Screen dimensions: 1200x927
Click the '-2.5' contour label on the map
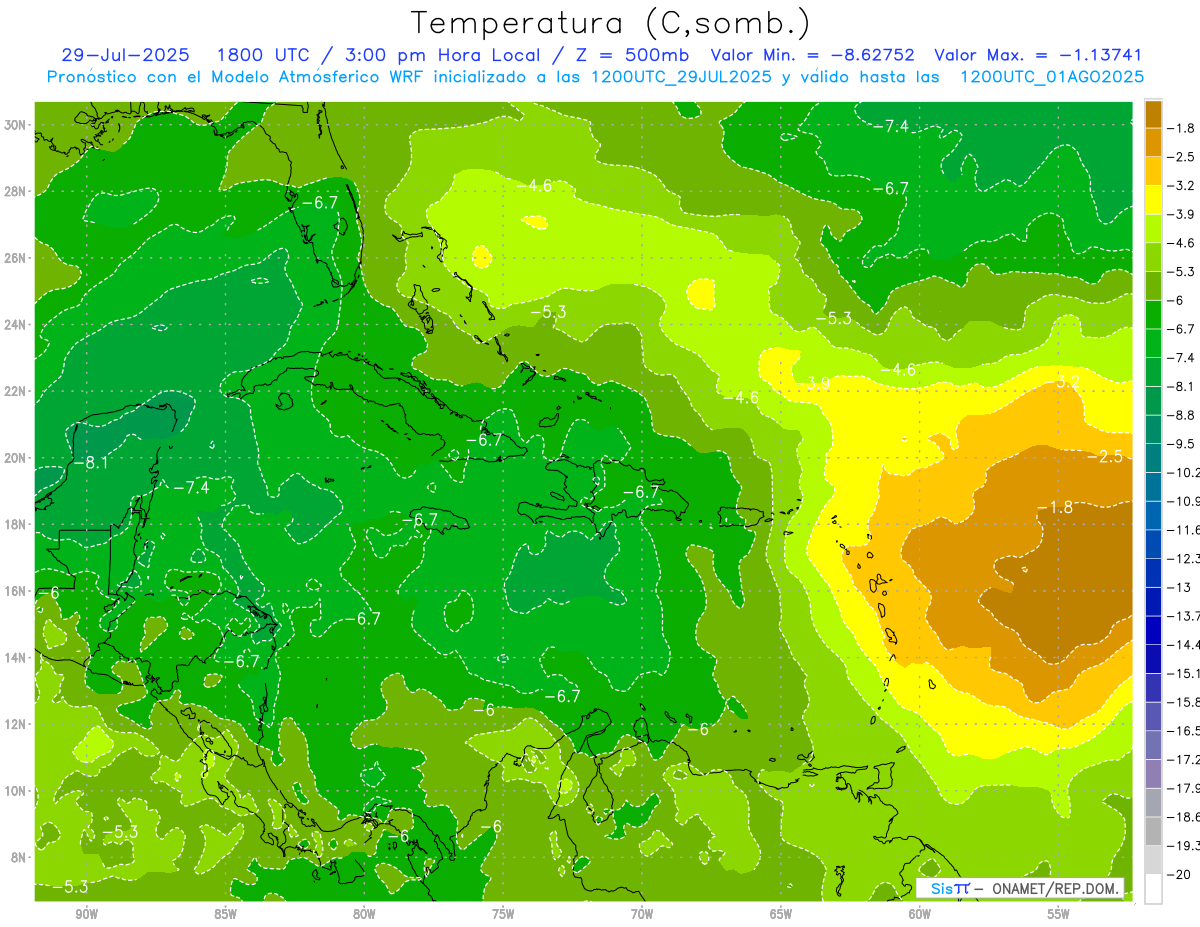point(1105,455)
